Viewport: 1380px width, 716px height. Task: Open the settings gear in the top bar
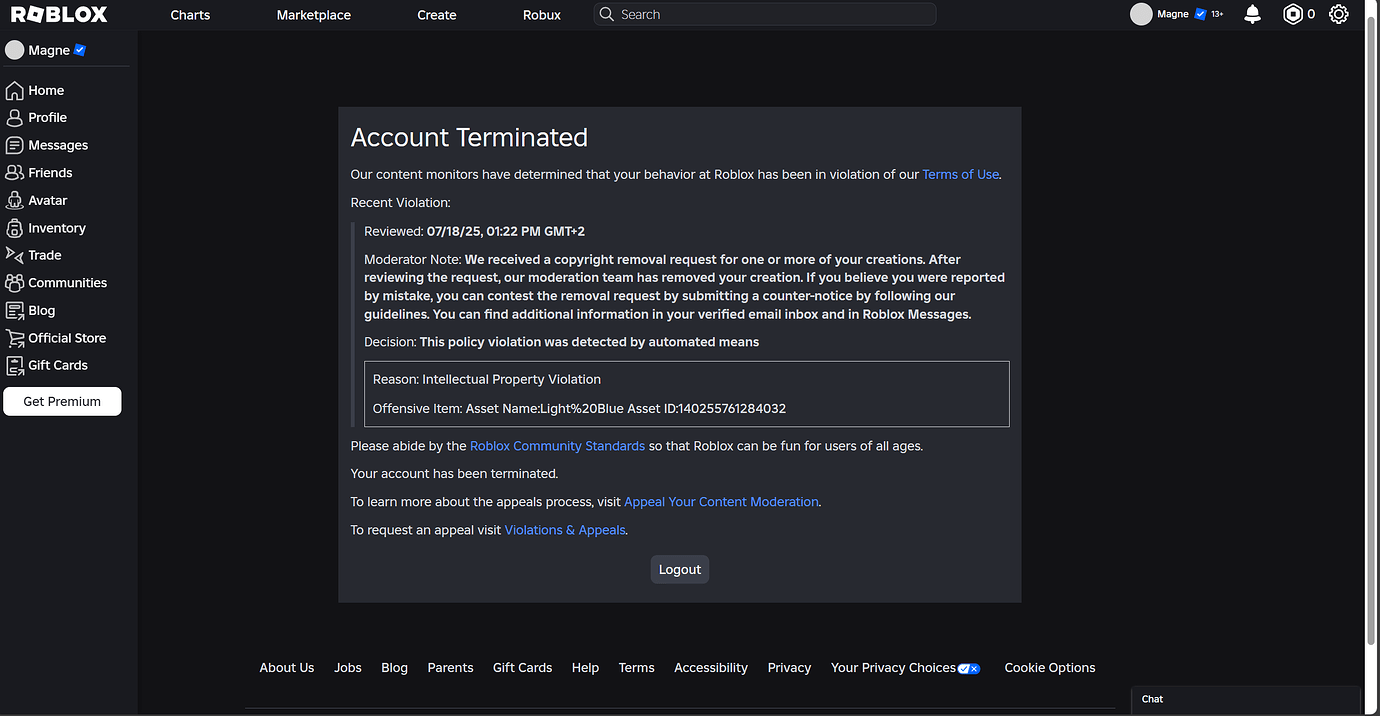point(1339,14)
